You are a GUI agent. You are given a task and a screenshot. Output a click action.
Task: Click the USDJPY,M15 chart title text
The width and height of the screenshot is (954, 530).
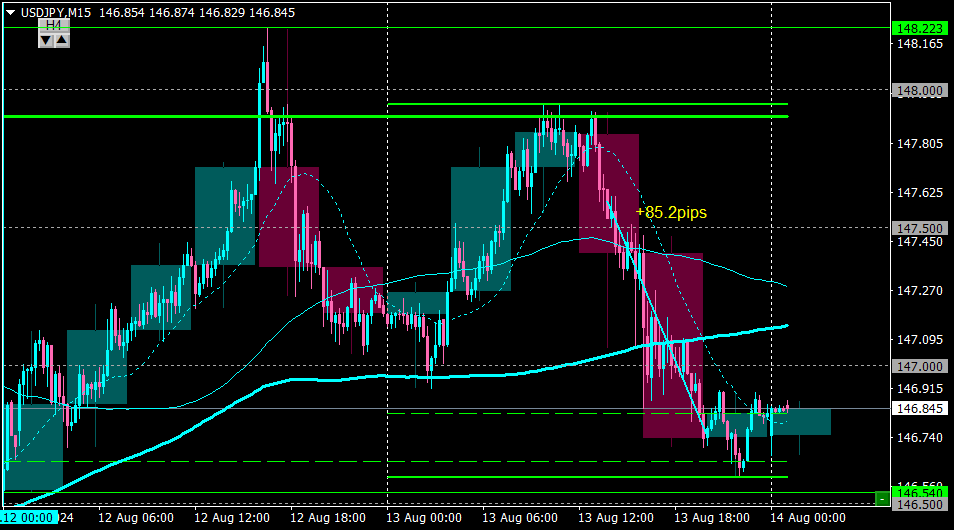click(56, 13)
